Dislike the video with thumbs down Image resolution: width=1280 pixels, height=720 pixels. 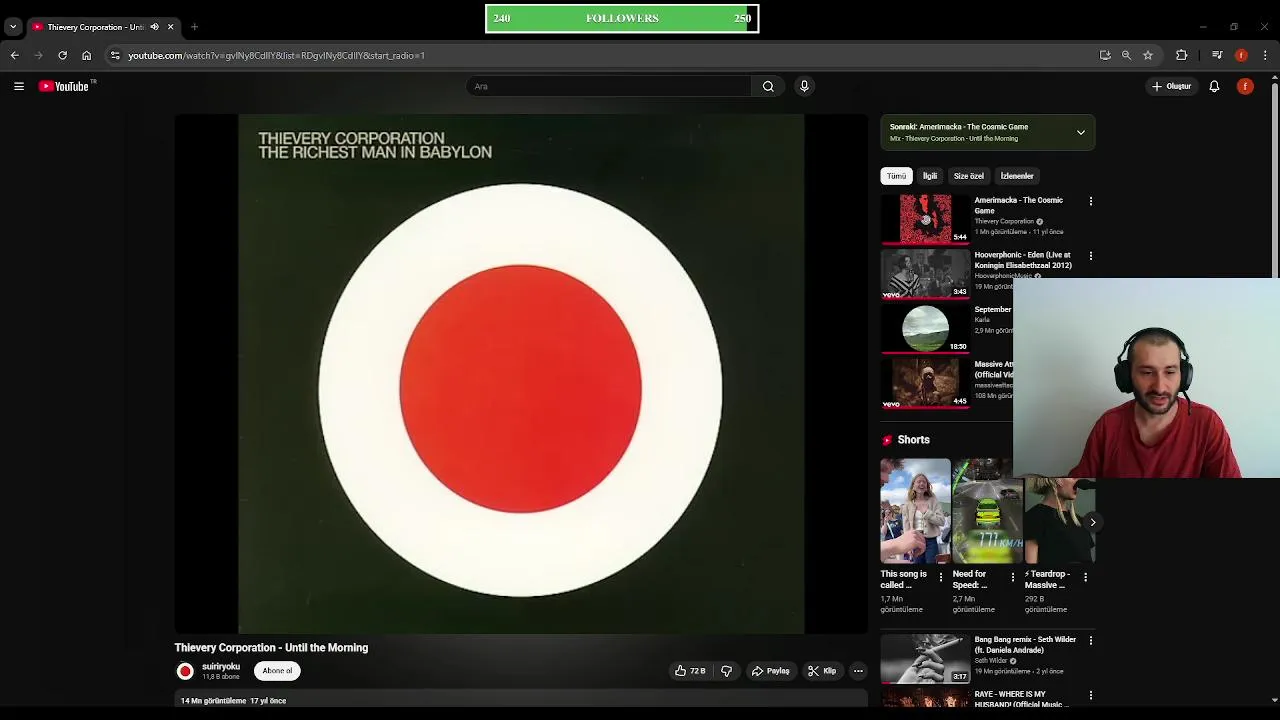coord(727,671)
